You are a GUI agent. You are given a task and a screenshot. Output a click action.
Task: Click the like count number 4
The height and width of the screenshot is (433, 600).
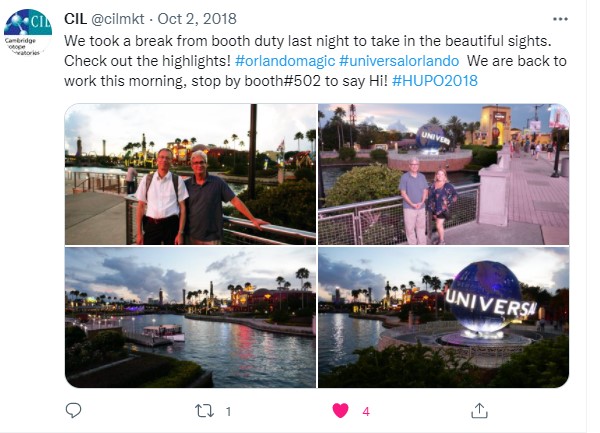[366, 412]
